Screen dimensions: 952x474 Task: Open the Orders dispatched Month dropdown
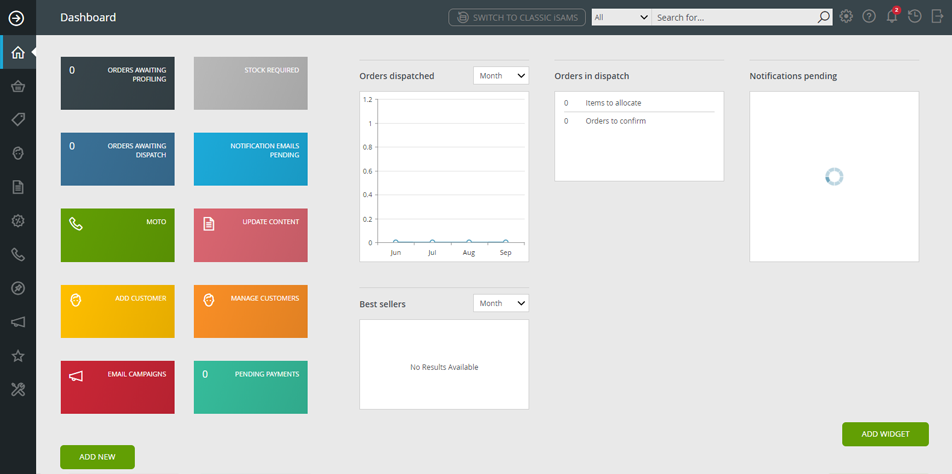pos(501,76)
